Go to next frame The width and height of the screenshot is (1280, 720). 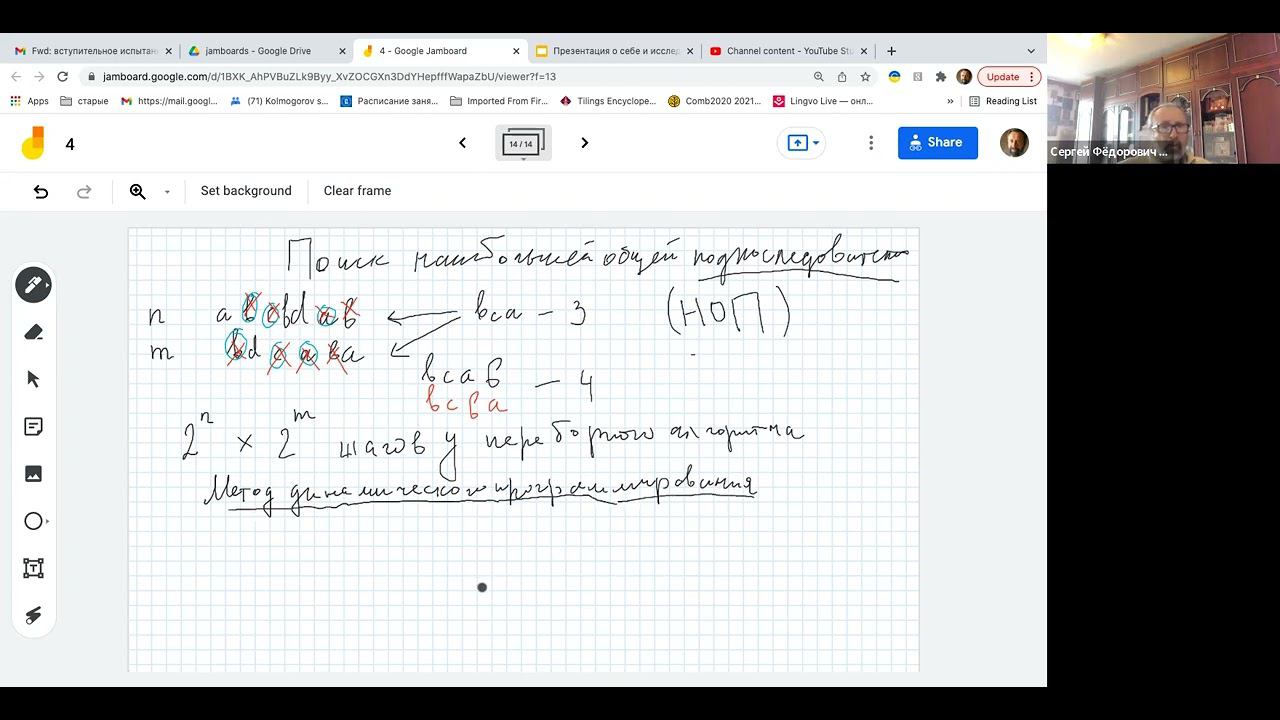tap(585, 143)
